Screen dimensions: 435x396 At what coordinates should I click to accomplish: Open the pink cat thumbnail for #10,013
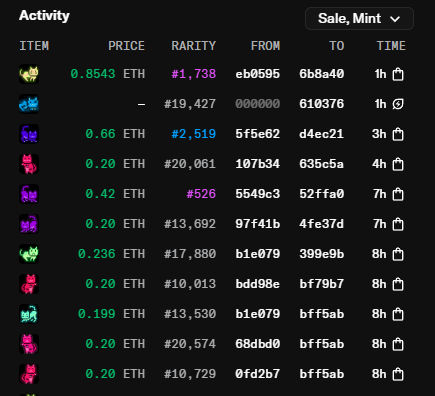pyautogui.click(x=29, y=284)
